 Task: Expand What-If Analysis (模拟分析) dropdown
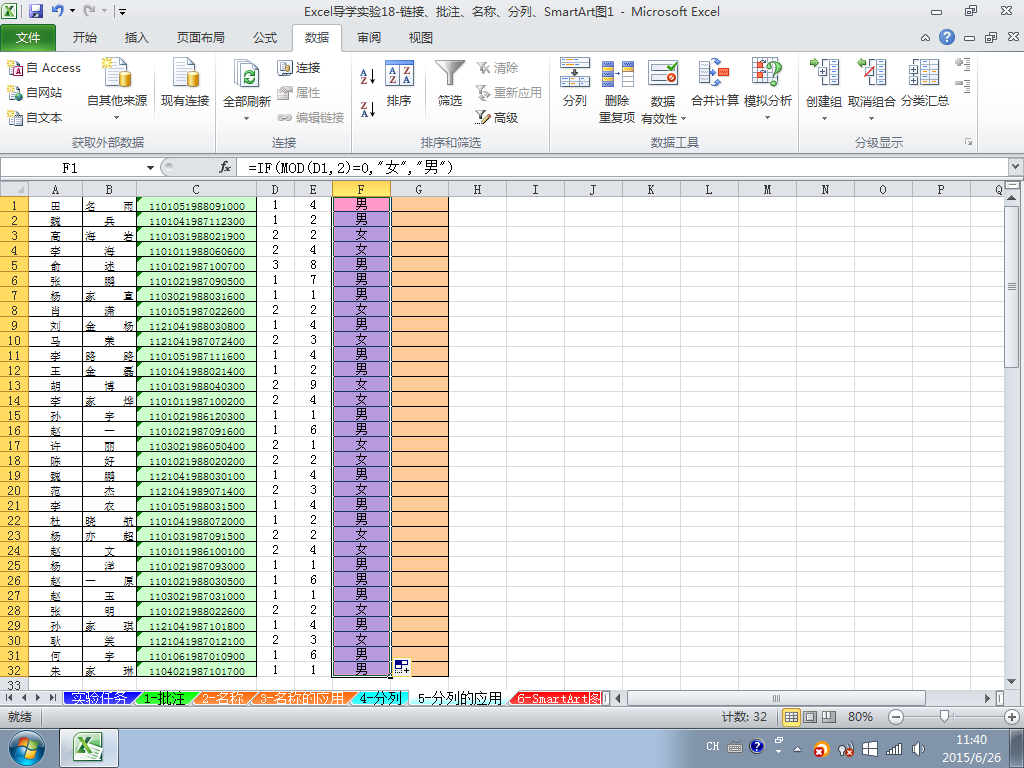pos(767,118)
